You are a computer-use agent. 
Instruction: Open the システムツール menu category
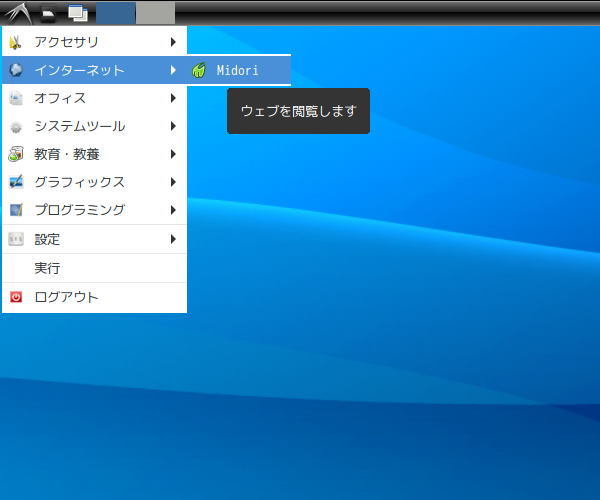tap(95, 126)
